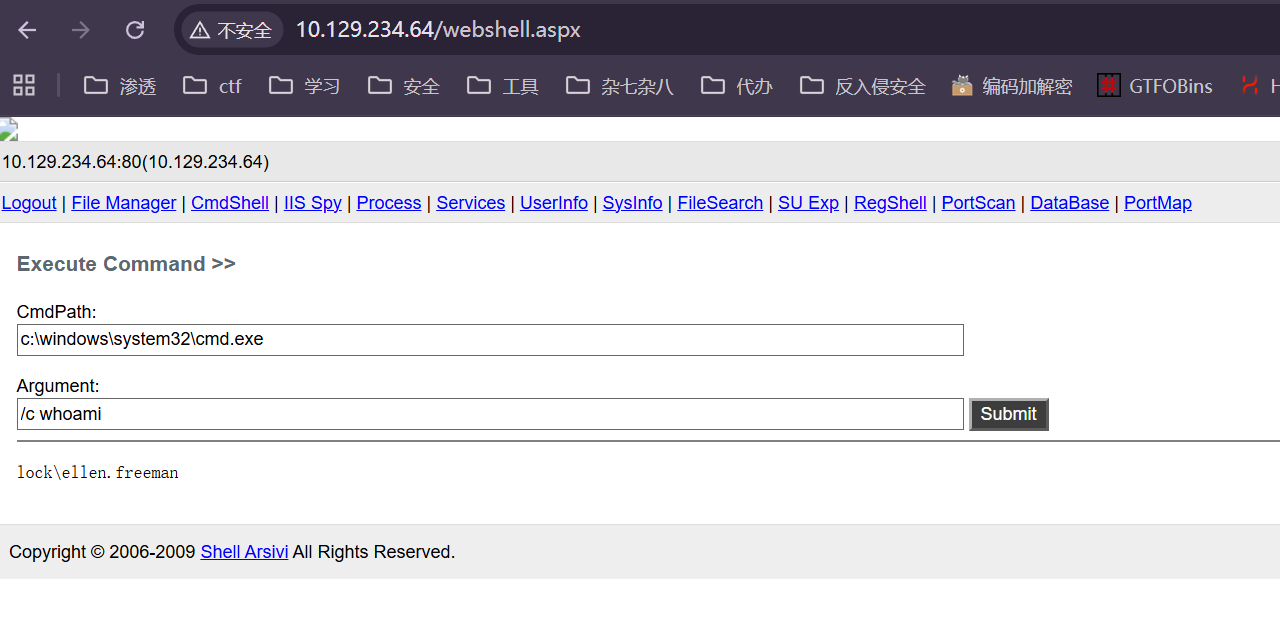Open the 渗透 bookmarks folder
Image resolution: width=1280 pixels, height=641 pixels.
pyautogui.click(x=121, y=86)
